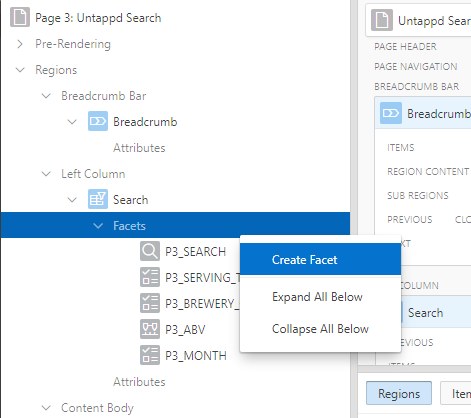The height and width of the screenshot is (418, 471).
Task: Select the Facets tree row
Action: pos(175,225)
